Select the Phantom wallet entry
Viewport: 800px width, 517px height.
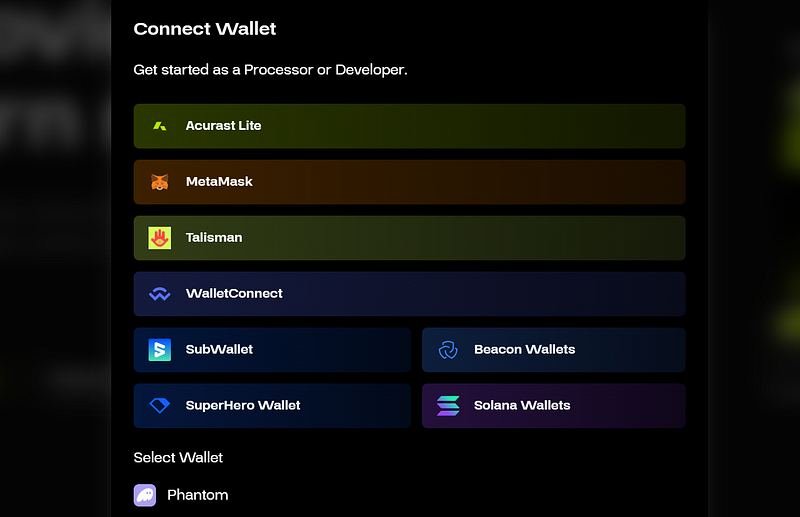(181, 495)
